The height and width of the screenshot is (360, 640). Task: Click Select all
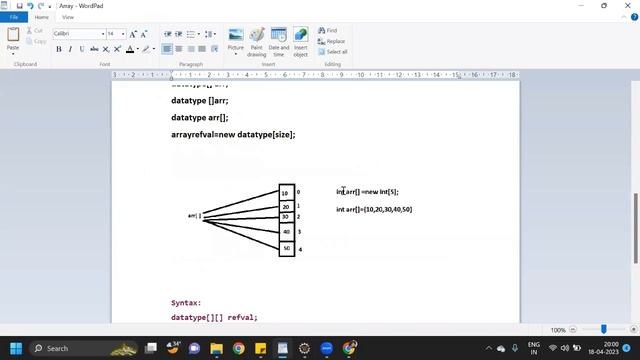click(333, 52)
